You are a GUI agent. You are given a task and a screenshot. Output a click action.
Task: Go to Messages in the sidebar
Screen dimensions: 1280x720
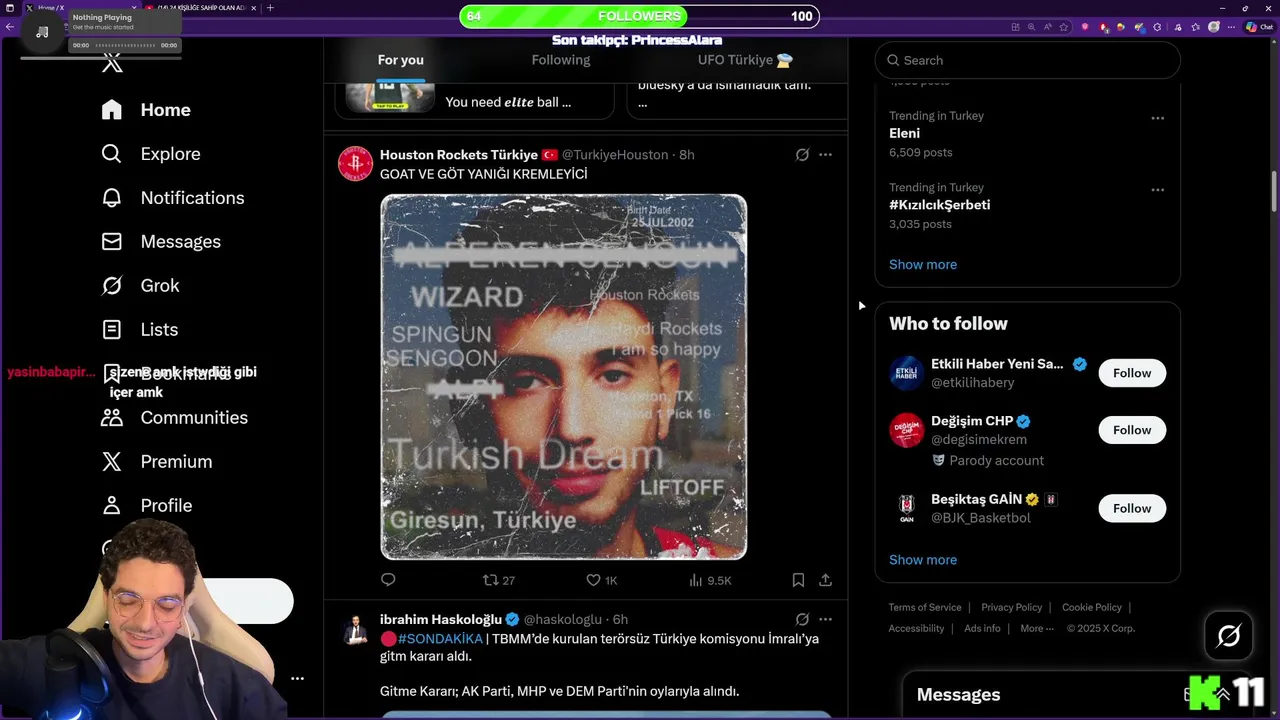click(161, 242)
